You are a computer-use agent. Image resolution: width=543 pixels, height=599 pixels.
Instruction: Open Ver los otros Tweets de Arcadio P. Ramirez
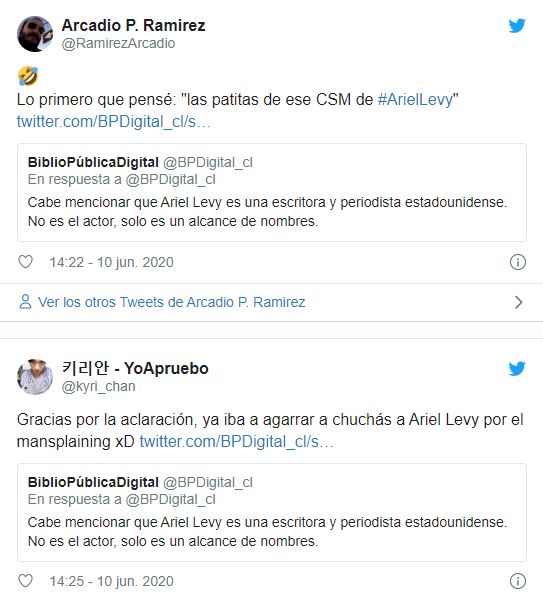coord(172,302)
